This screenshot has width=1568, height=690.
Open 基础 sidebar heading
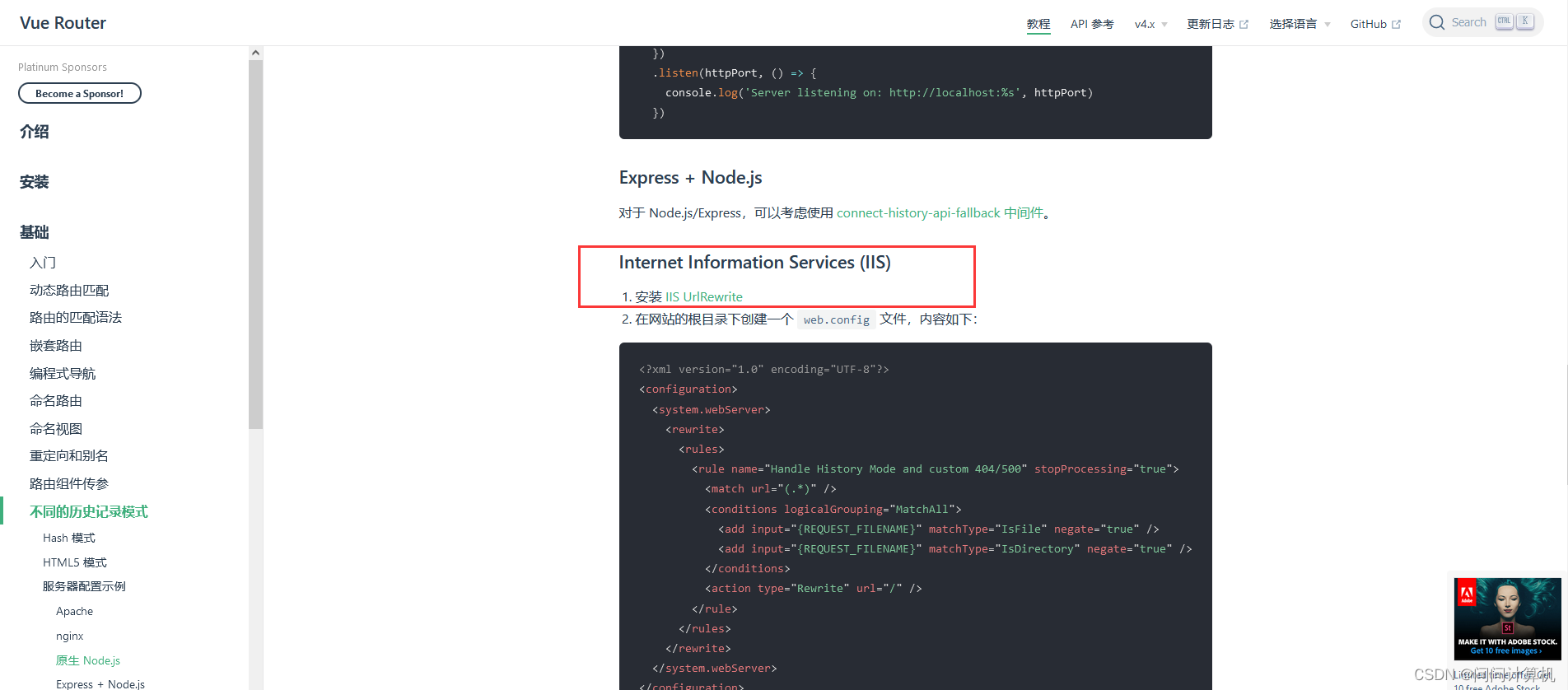click(35, 232)
